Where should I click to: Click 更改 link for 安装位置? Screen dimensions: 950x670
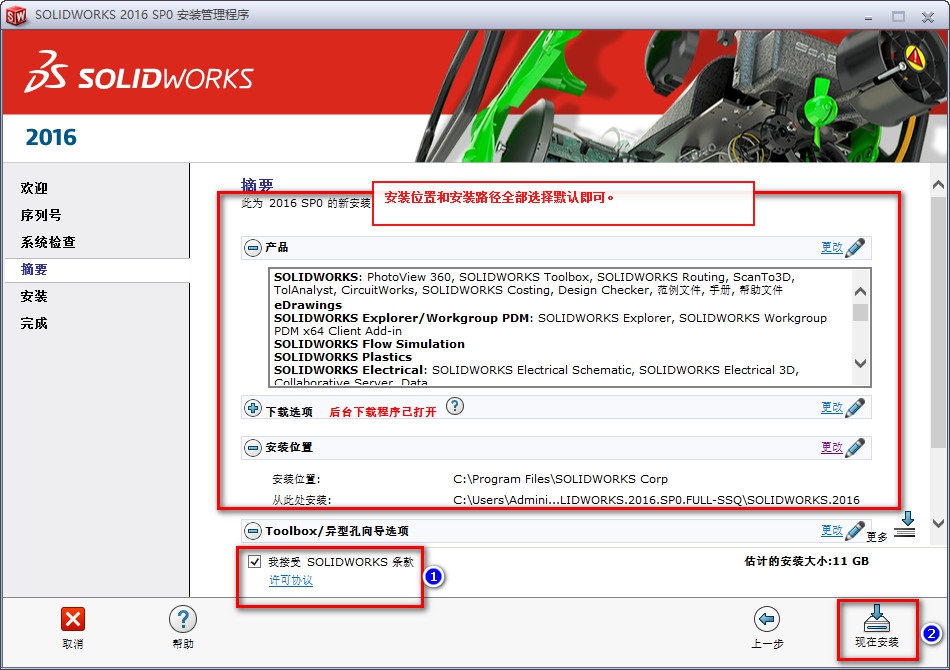point(832,448)
